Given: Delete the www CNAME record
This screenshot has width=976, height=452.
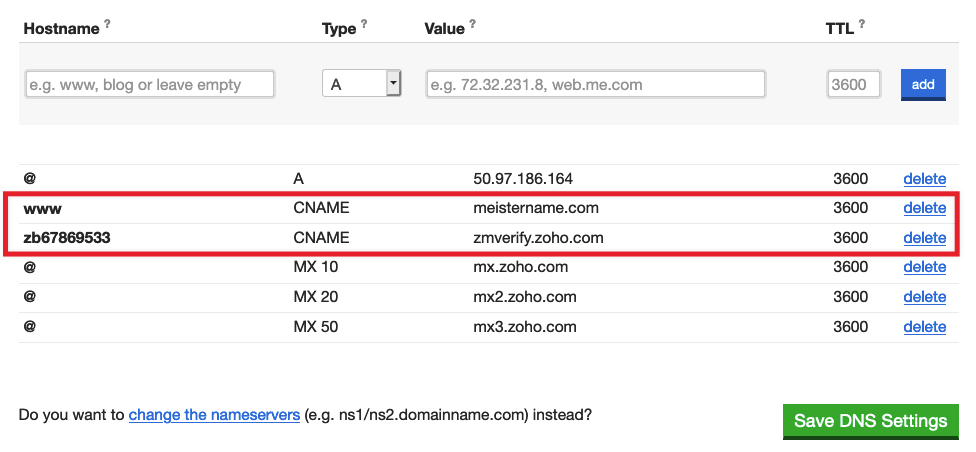Looking at the screenshot, I should pyautogui.click(x=924, y=208).
